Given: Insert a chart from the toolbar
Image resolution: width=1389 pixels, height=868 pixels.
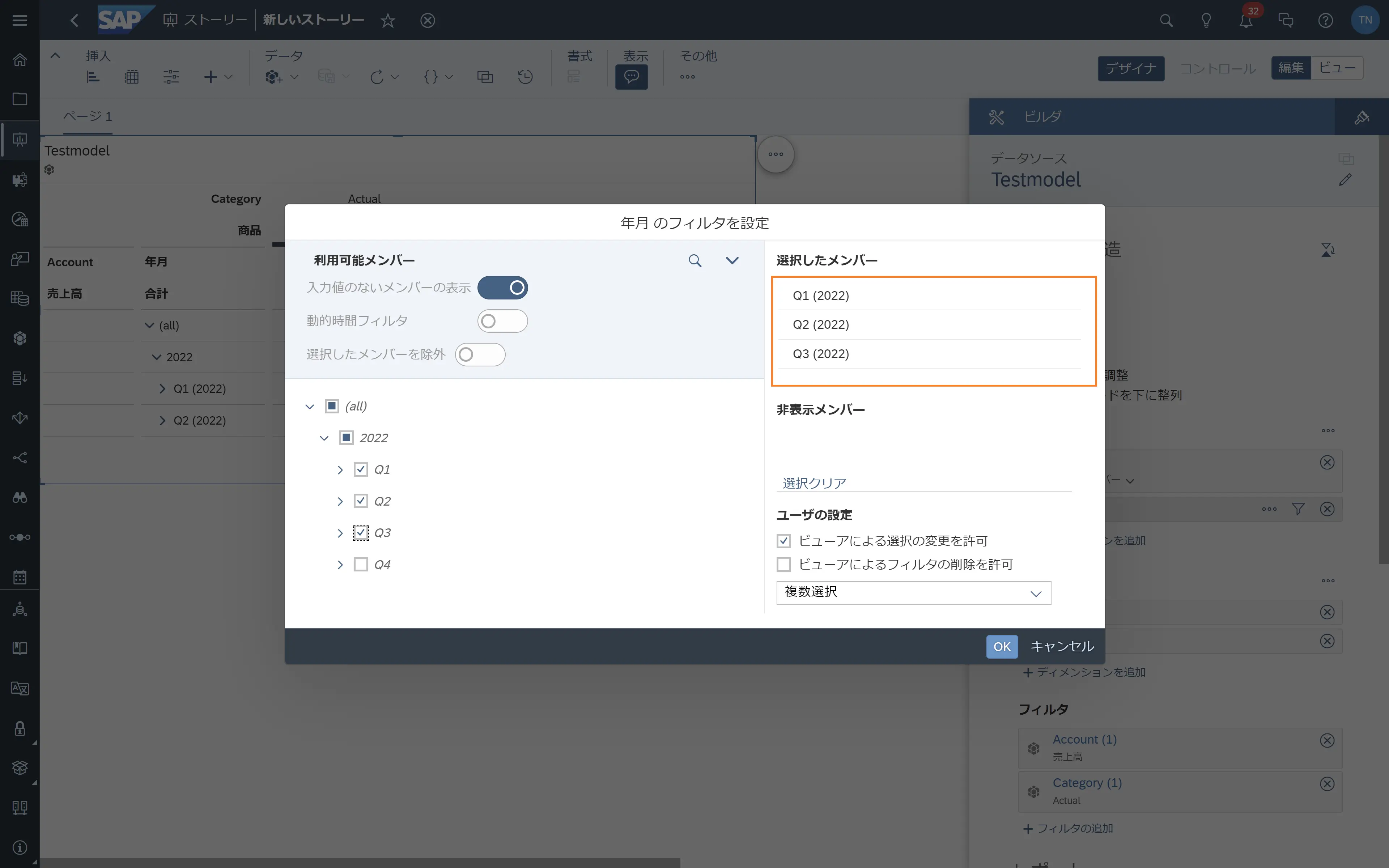Looking at the screenshot, I should [93, 76].
